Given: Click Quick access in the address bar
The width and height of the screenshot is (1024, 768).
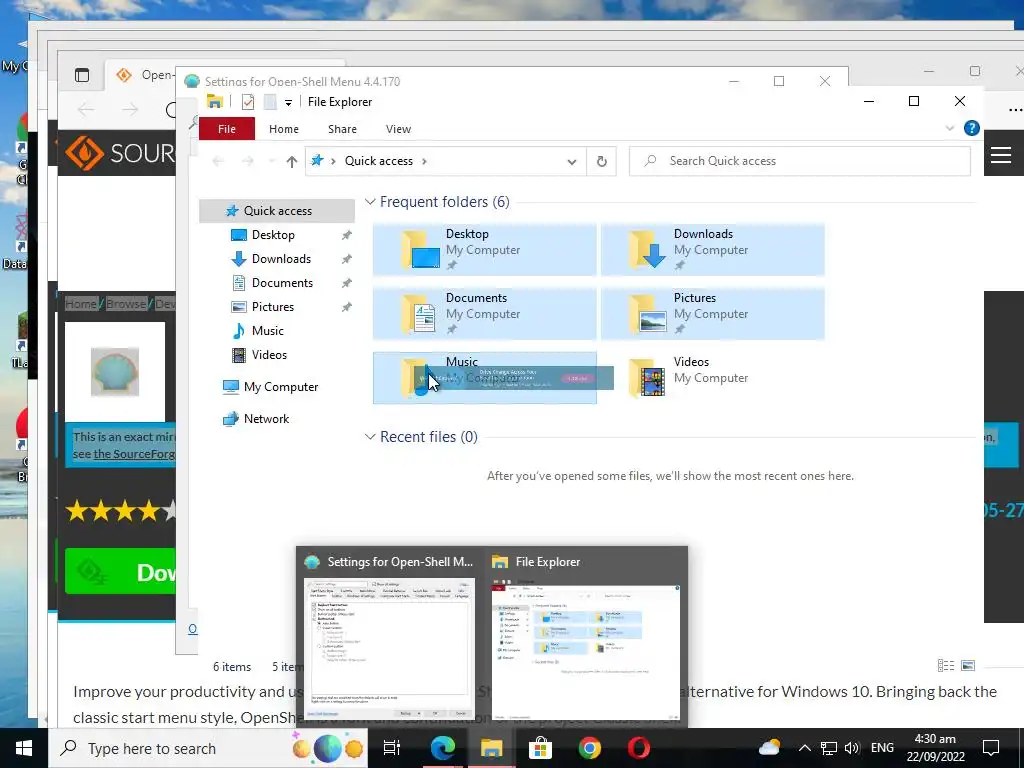Looking at the screenshot, I should pos(379,161).
